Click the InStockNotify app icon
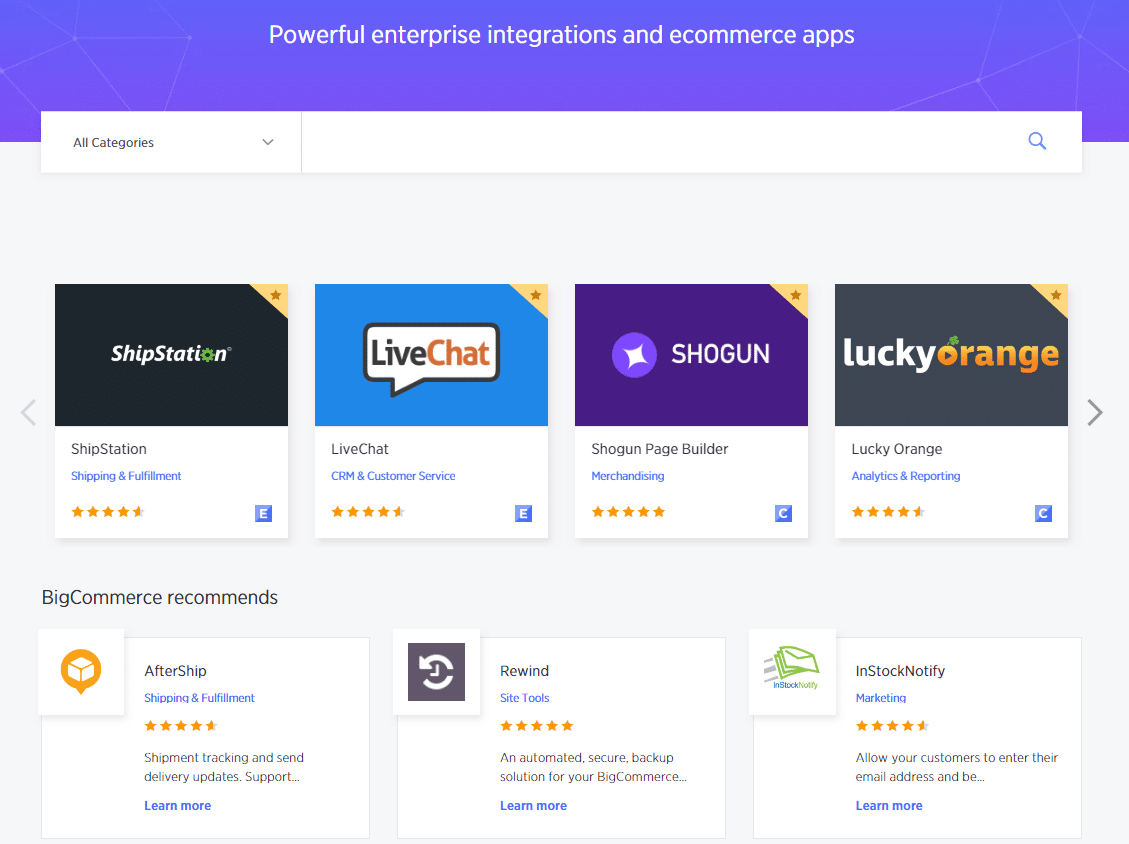 click(791, 672)
